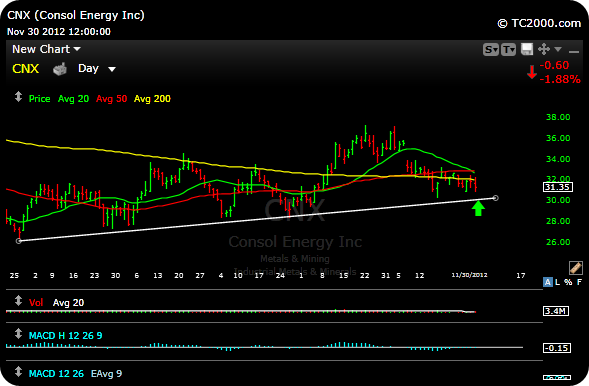Click the Price plot label
The width and height of the screenshot is (589, 386).
pyautogui.click(x=39, y=99)
